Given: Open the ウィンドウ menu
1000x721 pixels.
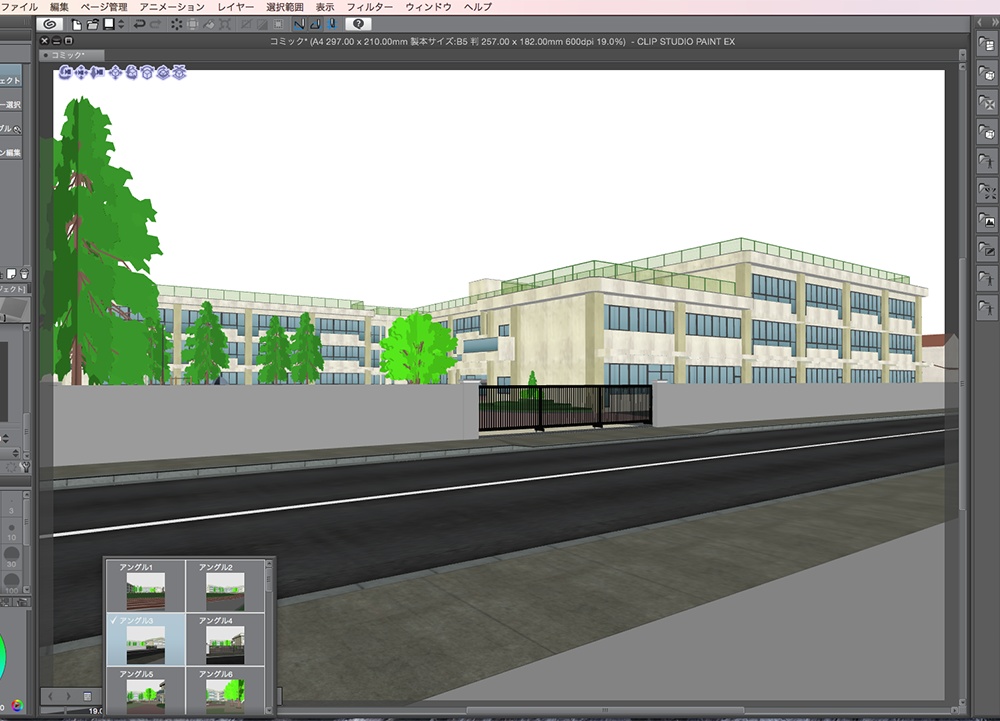Looking at the screenshot, I should tap(428, 7).
